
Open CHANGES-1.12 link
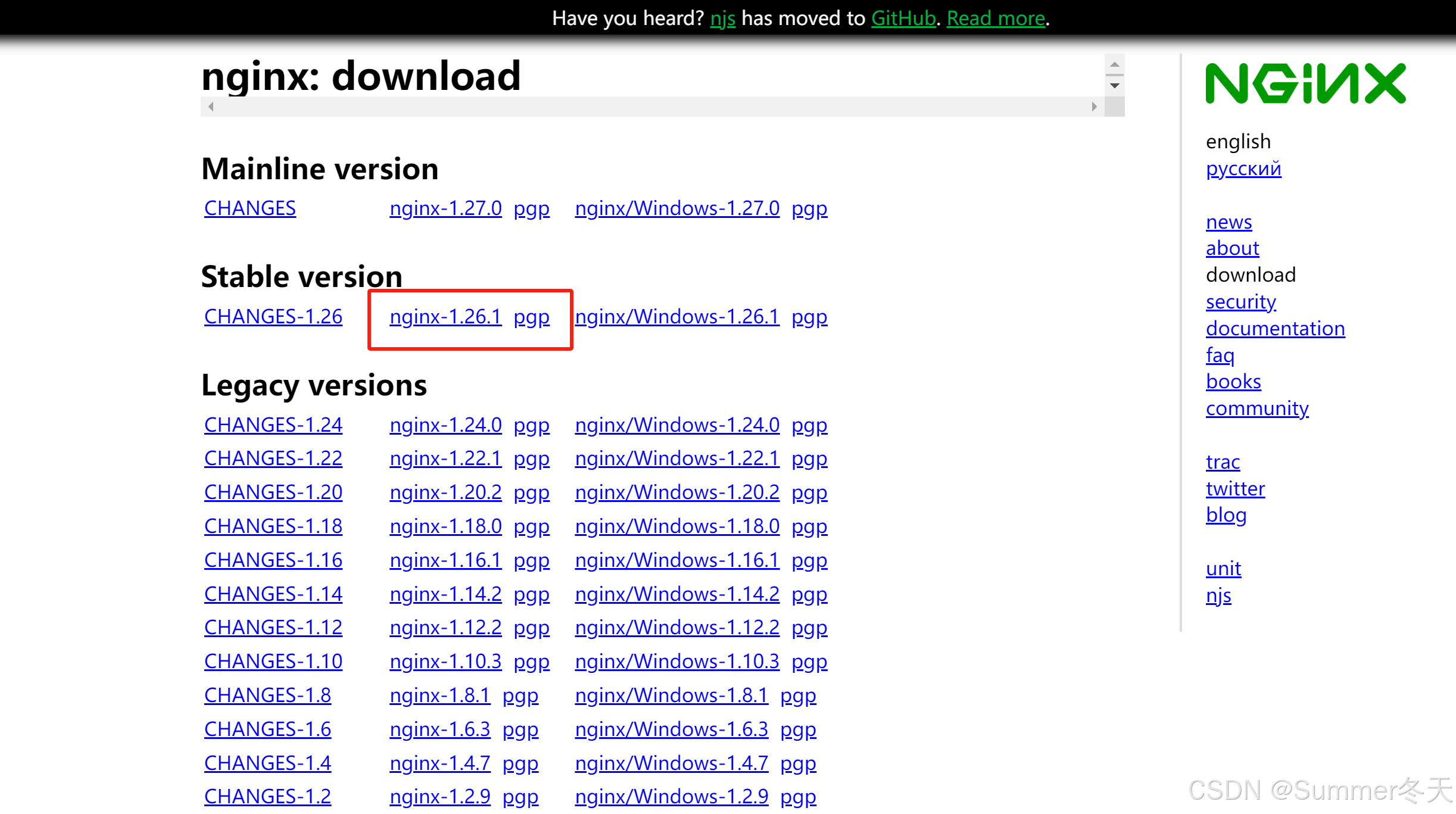point(273,628)
